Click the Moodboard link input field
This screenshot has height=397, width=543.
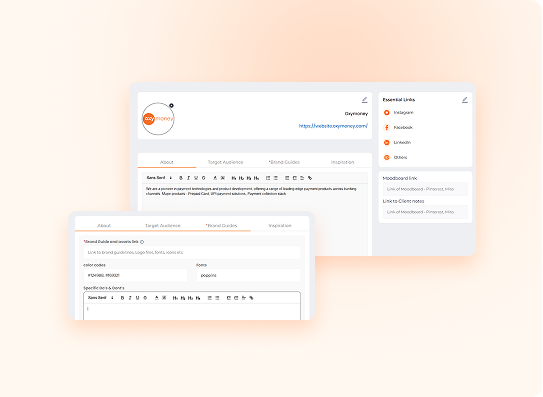coord(425,189)
